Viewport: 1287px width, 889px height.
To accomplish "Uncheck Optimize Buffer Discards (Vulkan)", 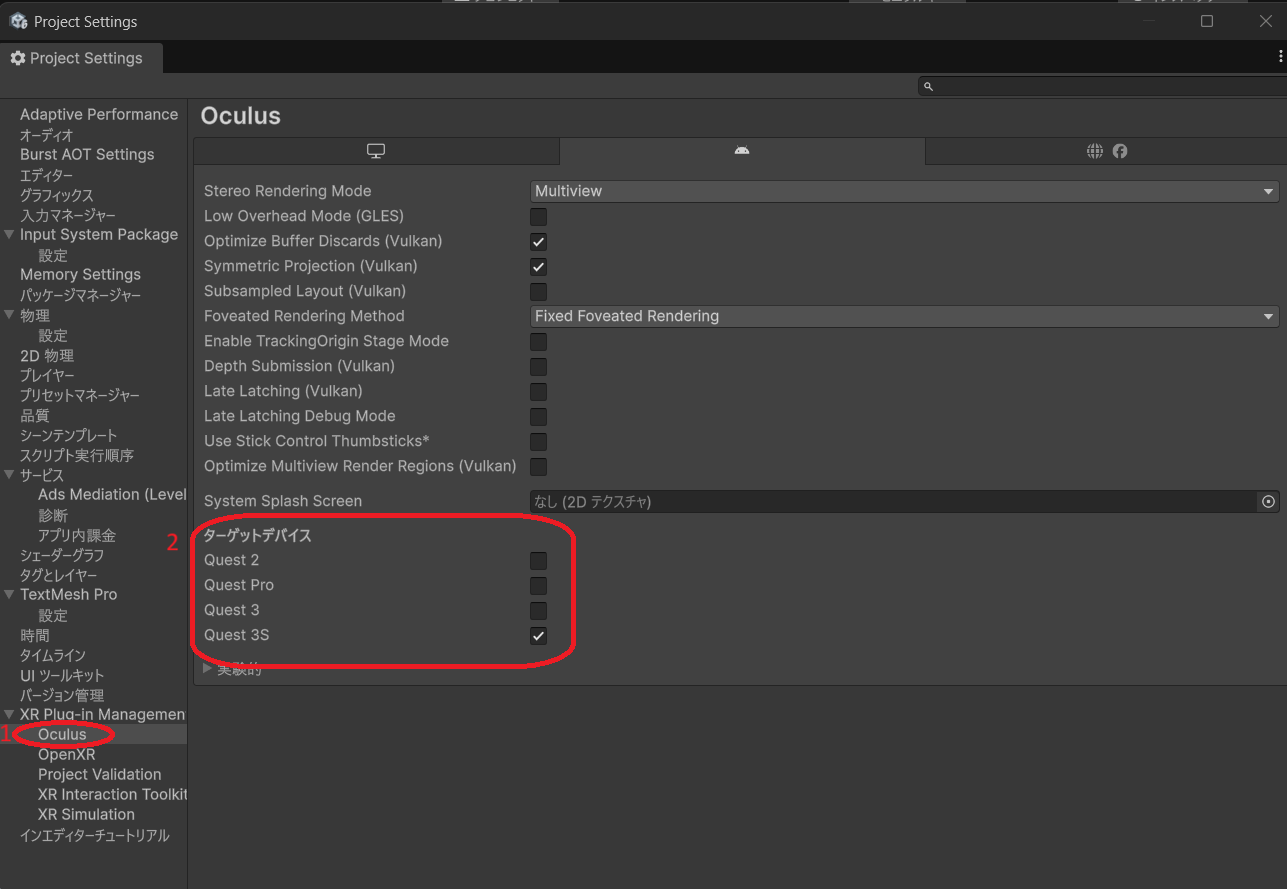I will (538, 241).
